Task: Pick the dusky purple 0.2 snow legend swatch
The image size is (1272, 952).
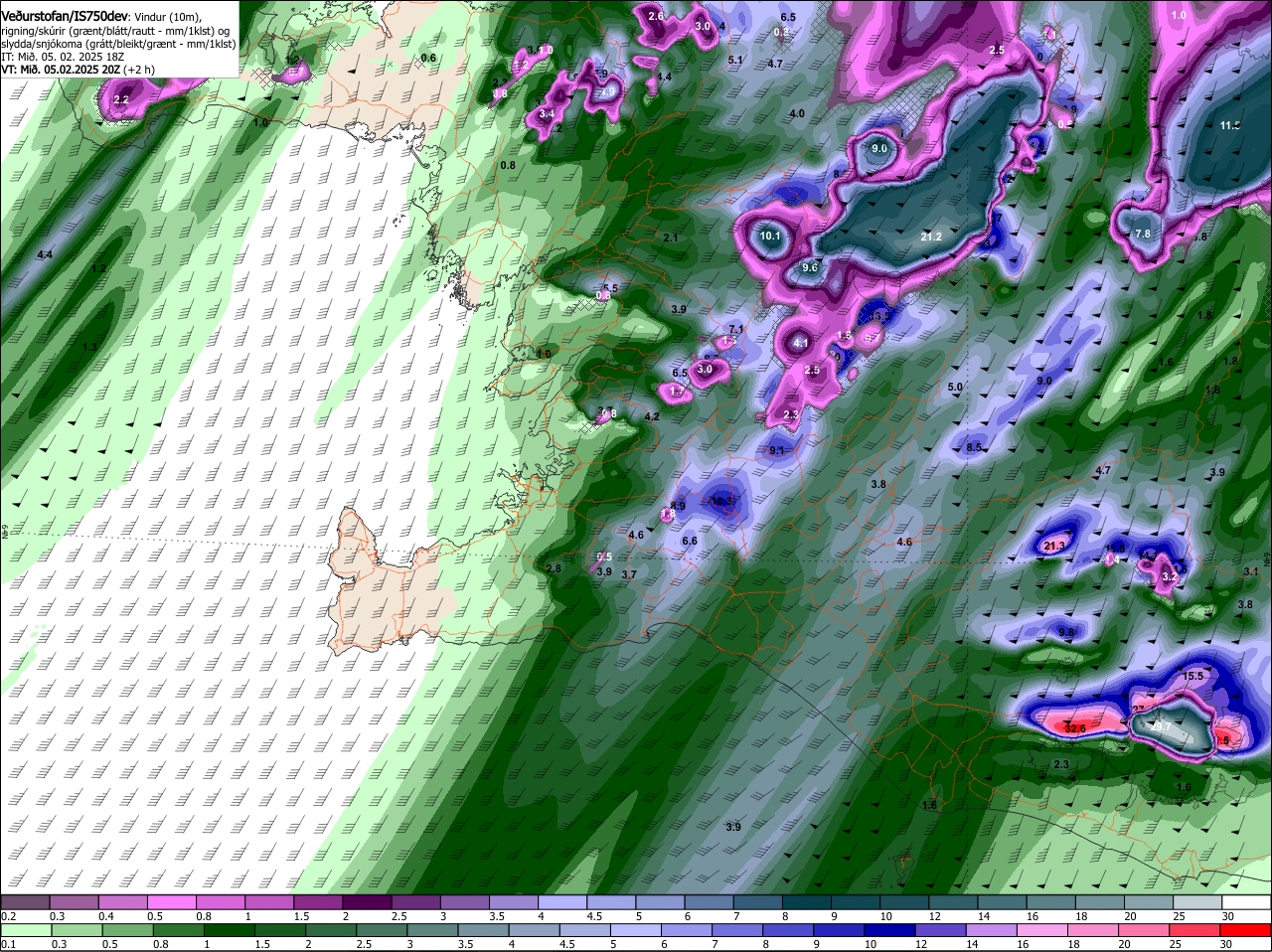Action: (x=25, y=901)
